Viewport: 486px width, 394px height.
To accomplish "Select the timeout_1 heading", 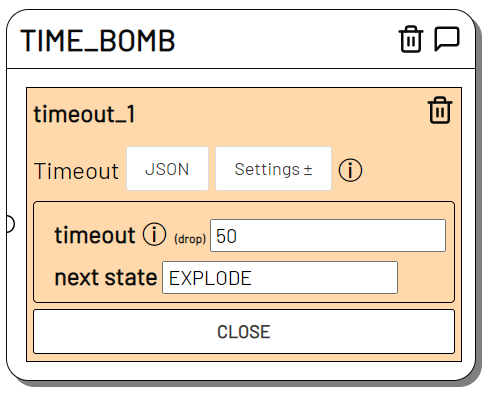I will pos(84,114).
